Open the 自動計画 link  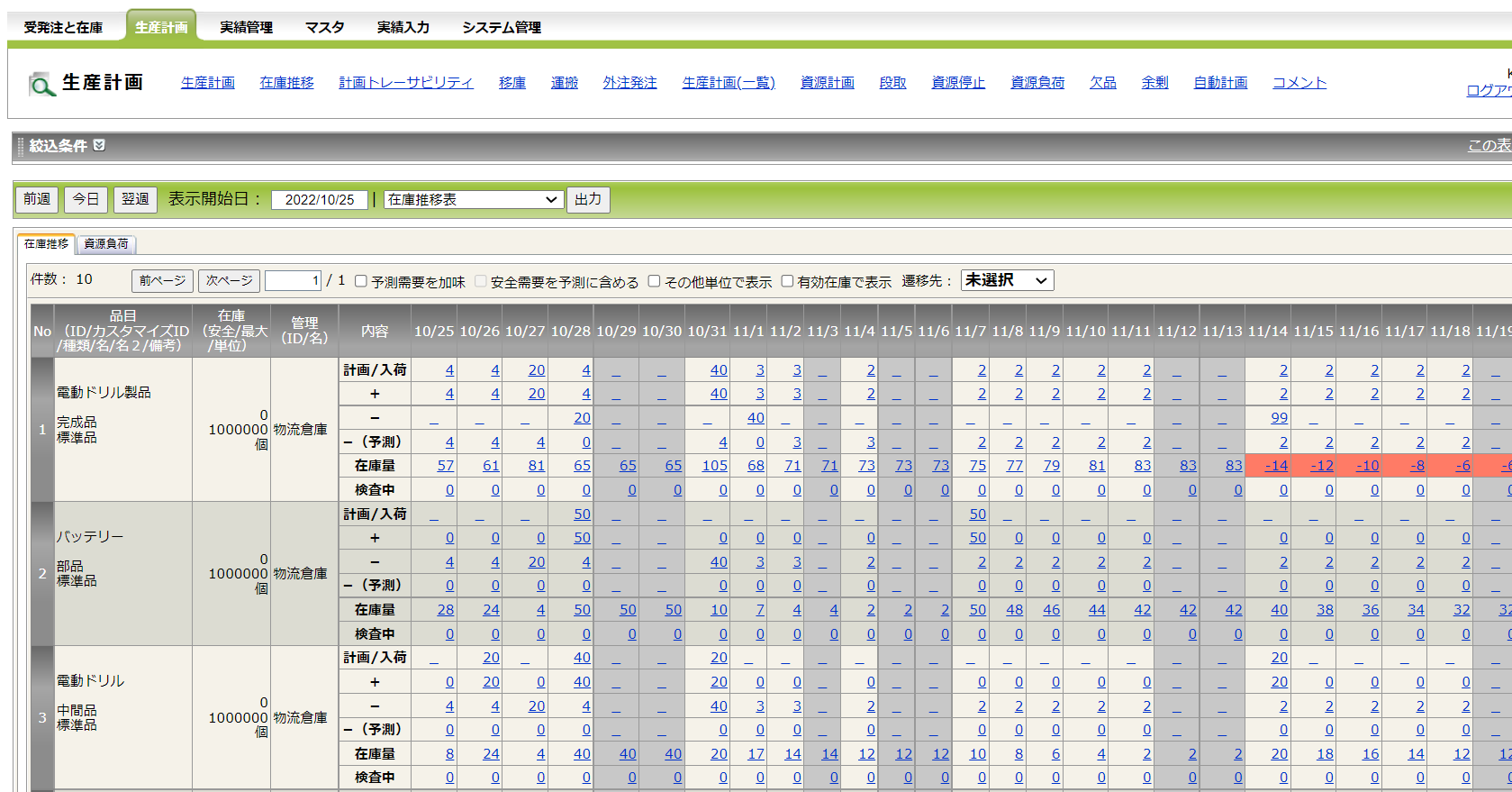click(1219, 83)
